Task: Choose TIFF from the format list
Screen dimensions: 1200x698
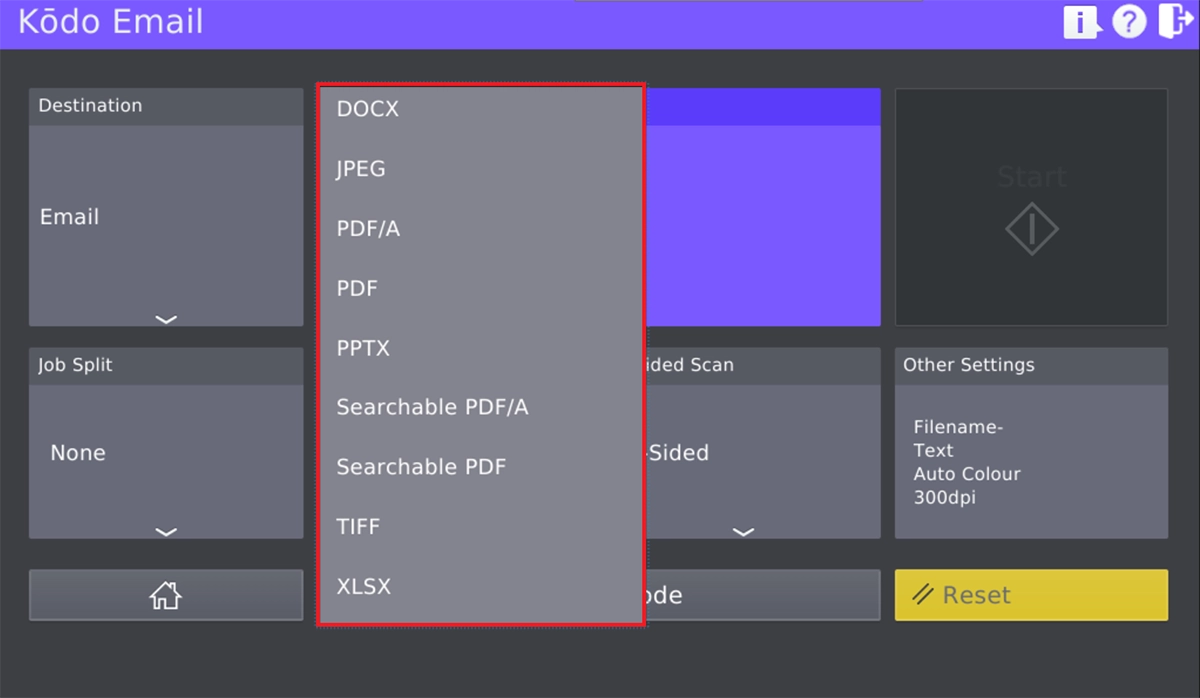Action: [358, 526]
